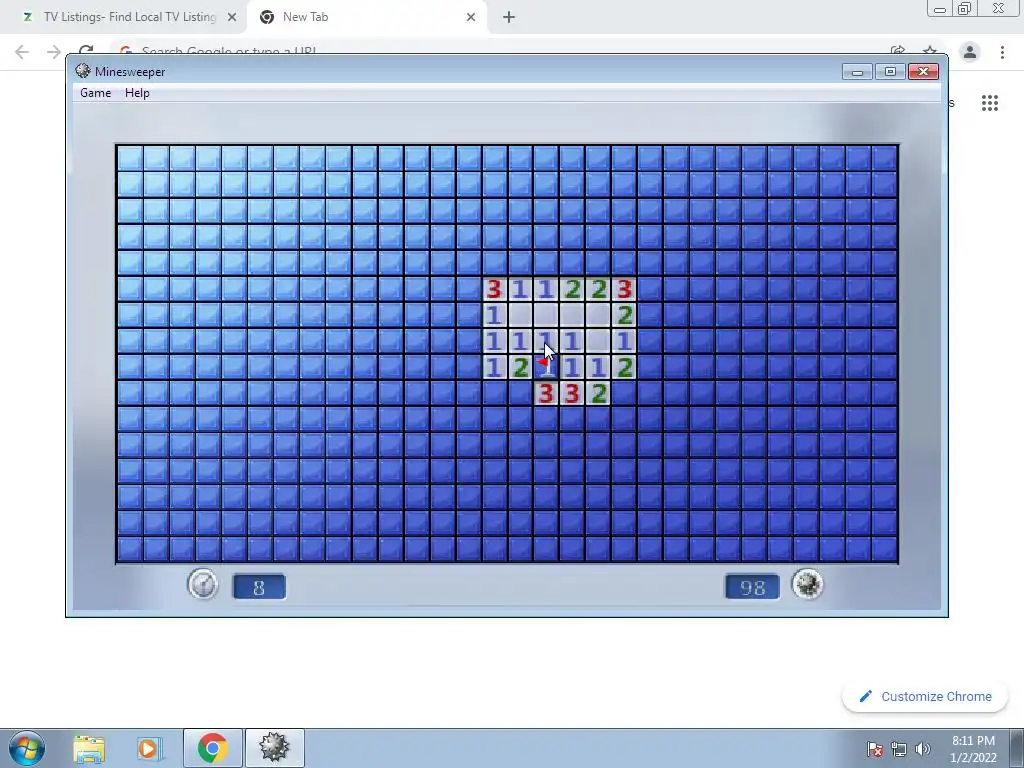1024x768 pixels.
Task: Open the Windows Start menu
Action: click(x=27, y=748)
